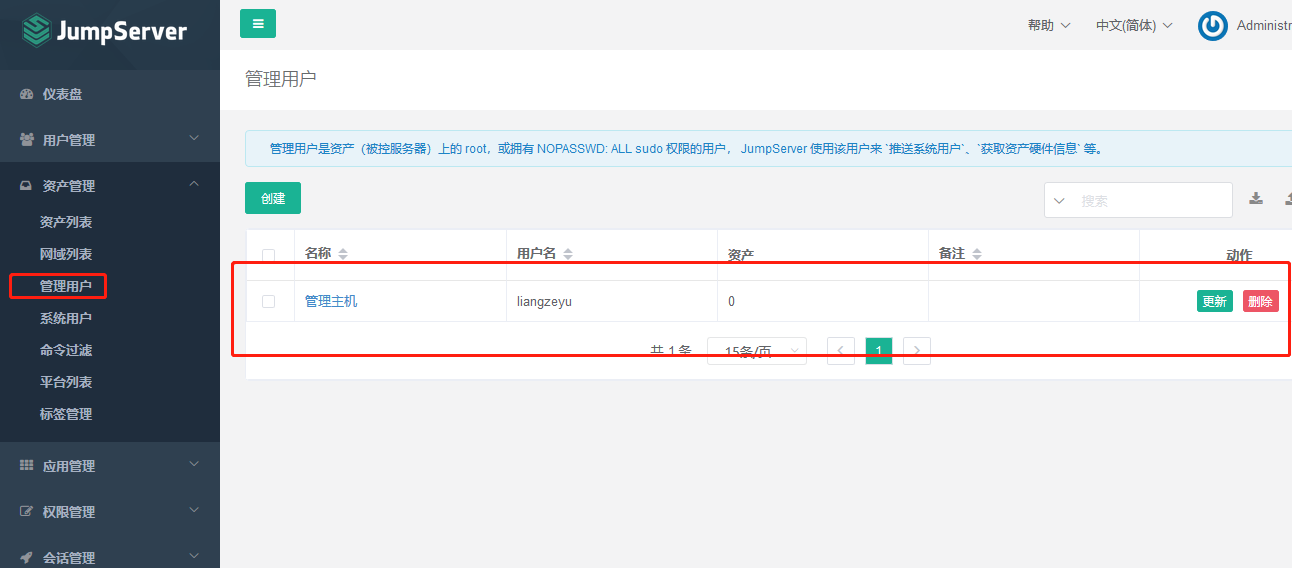Click the hamburger menu toggle button
1292x568 pixels.
click(x=258, y=24)
